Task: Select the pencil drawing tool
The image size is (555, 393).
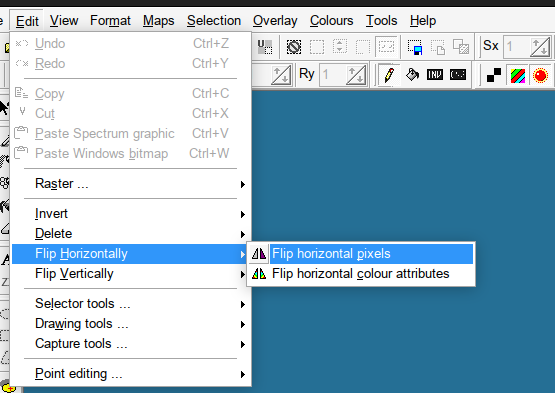Action: 389,75
